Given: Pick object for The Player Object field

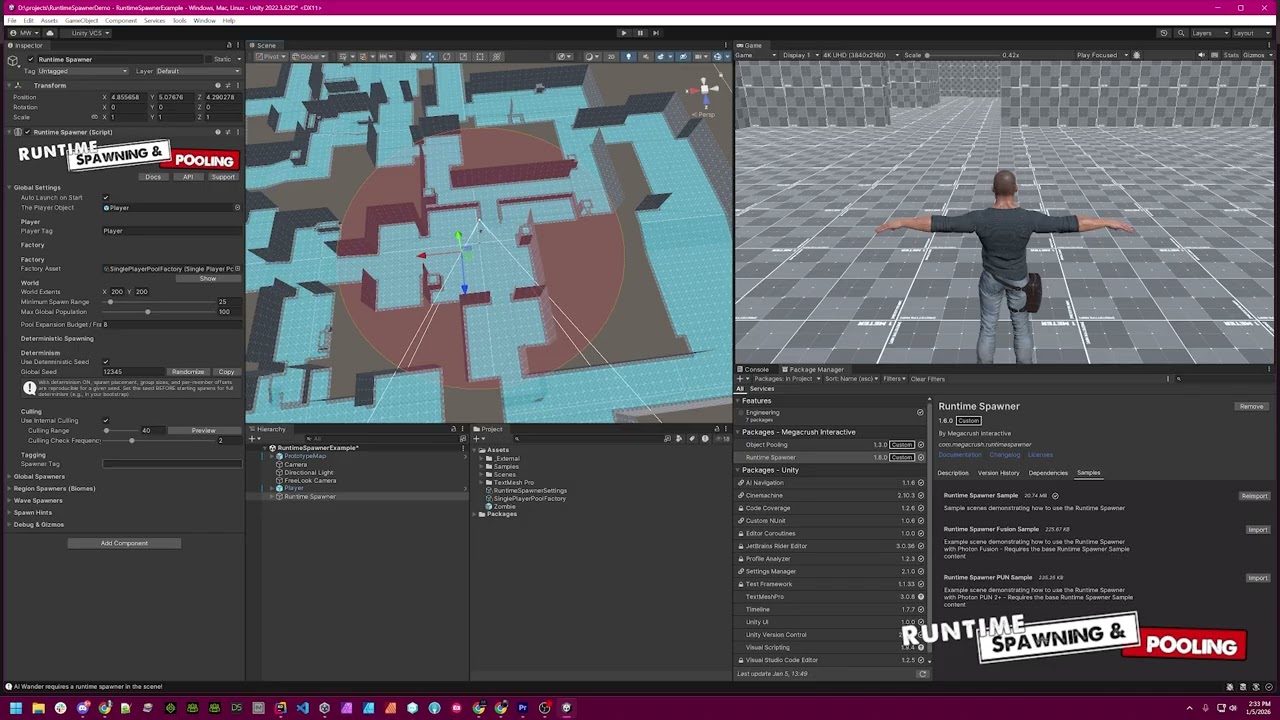Looking at the screenshot, I should coord(237,208).
